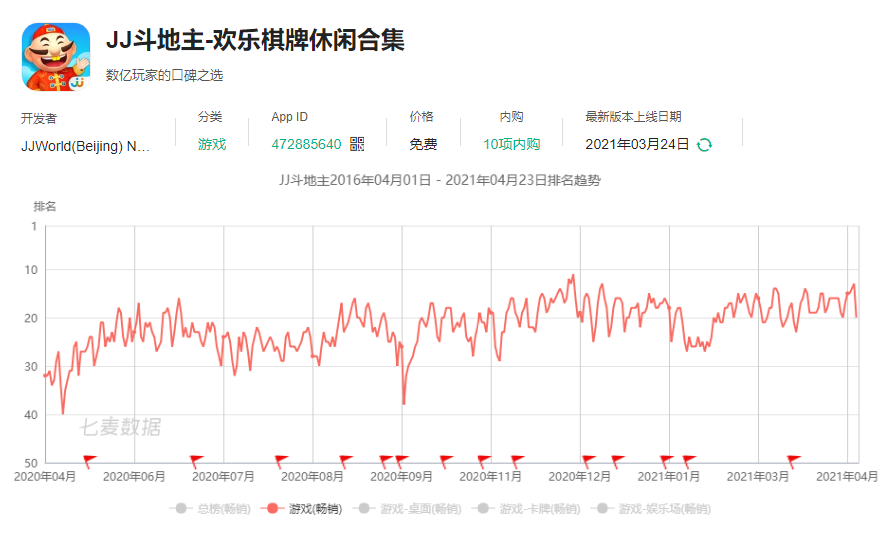Open the QR code next to App ID

pyautogui.click(x=357, y=144)
